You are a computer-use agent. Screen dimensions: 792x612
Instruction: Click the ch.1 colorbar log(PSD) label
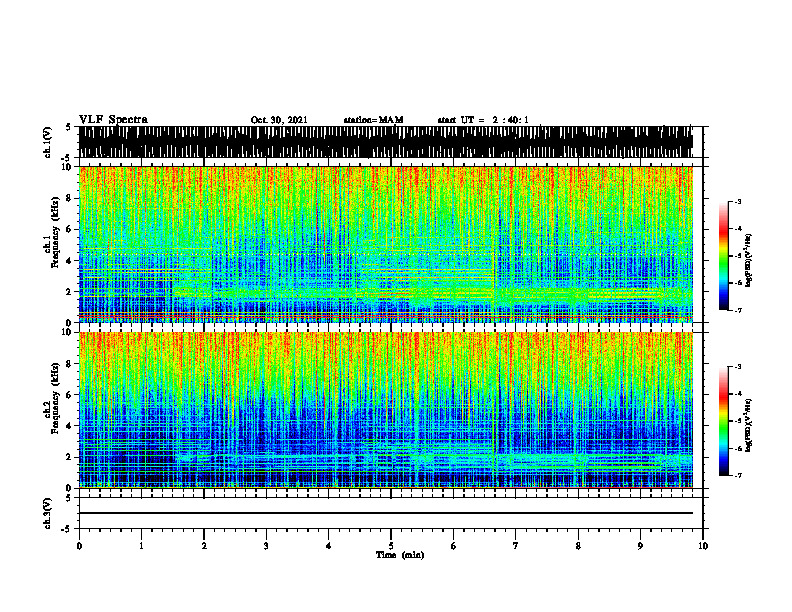point(748,261)
